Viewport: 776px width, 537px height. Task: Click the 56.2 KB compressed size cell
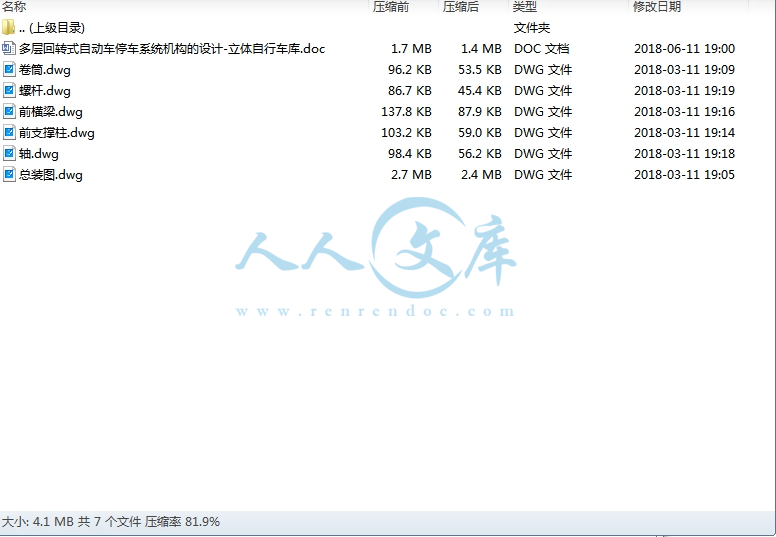[x=480, y=153]
